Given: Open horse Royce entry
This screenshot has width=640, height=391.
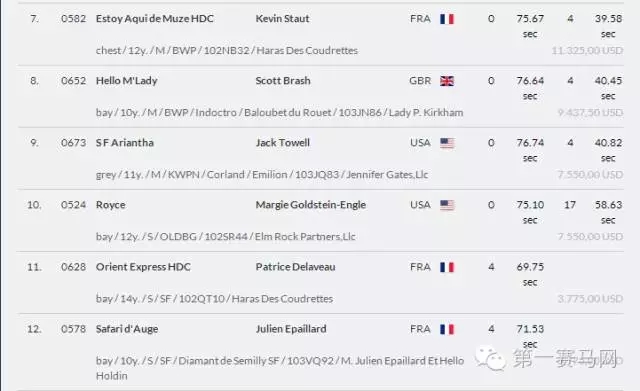Looking at the screenshot, I should (x=110, y=205).
